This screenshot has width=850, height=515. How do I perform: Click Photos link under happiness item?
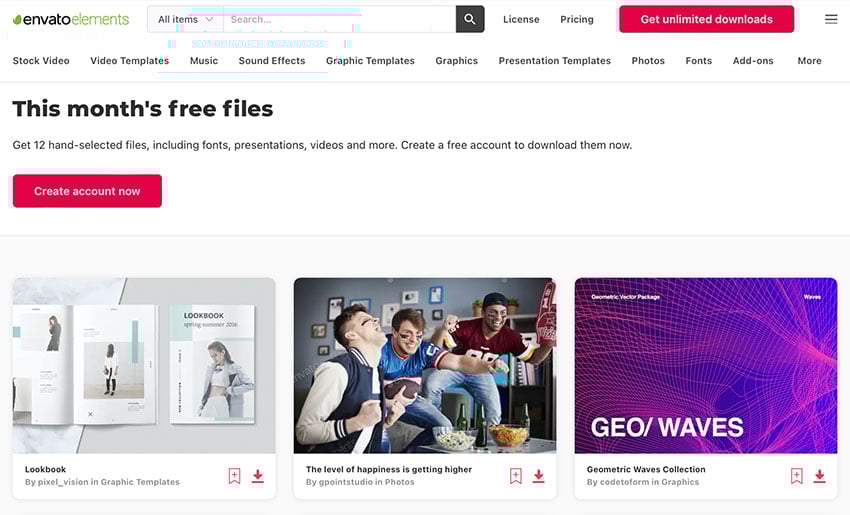[x=400, y=482]
